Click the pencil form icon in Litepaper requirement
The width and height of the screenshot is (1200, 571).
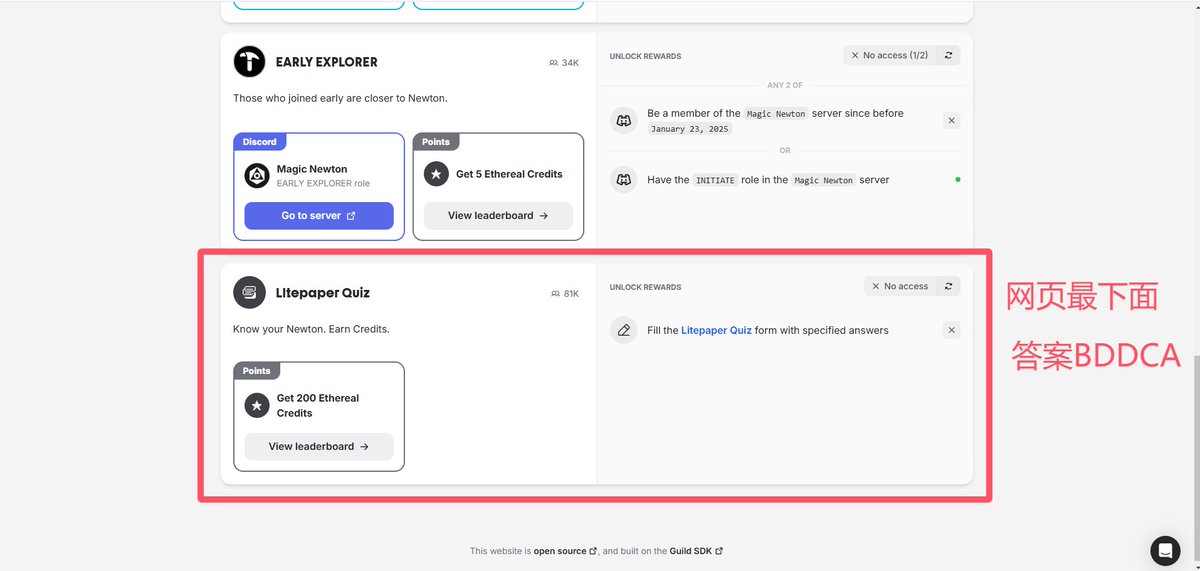pyautogui.click(x=624, y=330)
